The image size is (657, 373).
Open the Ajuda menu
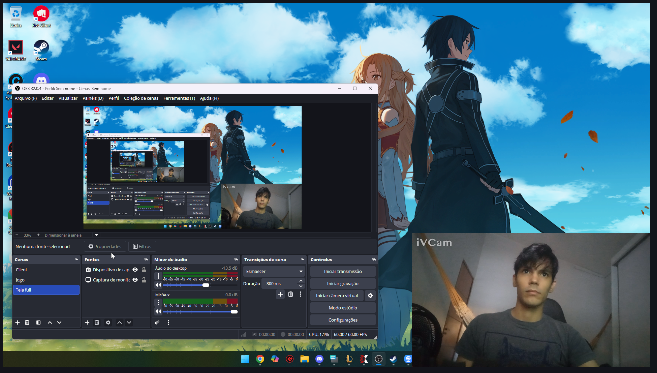[x=209, y=98]
